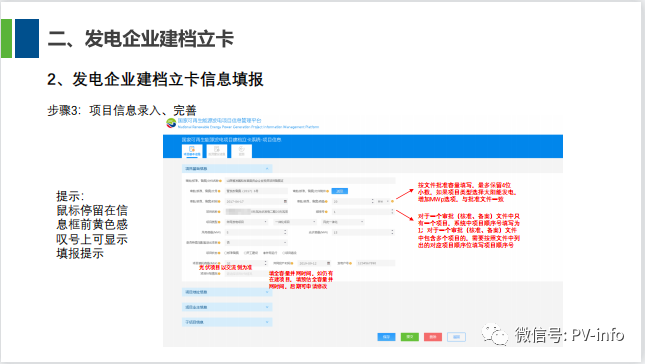Click the blue save button at the bottom
645x364 pixels.
(386, 337)
